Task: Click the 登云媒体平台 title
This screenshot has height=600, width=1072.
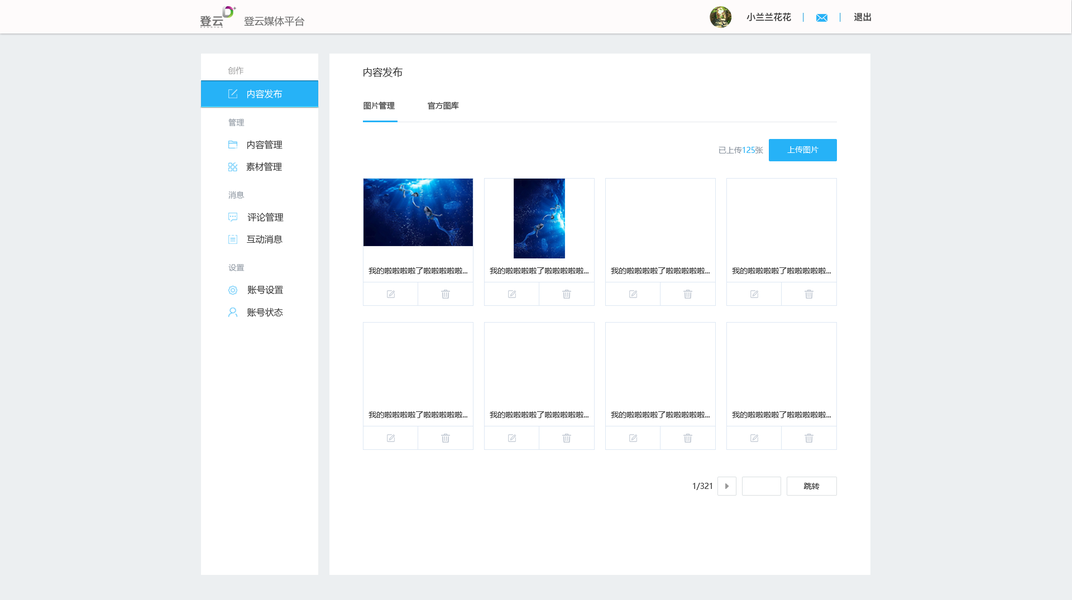Action: point(274,21)
